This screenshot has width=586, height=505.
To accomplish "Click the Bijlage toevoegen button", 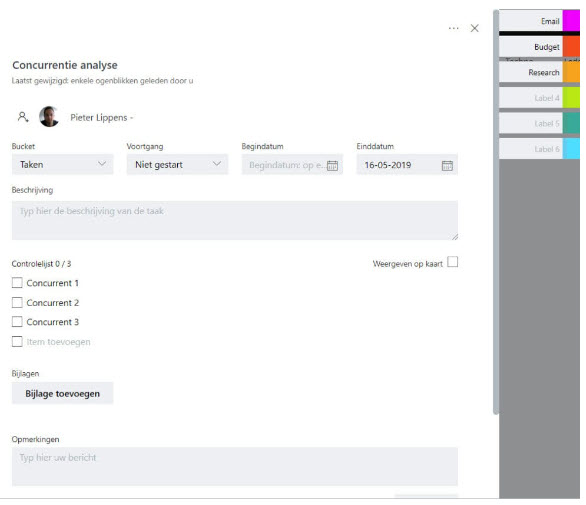I will 62,393.
